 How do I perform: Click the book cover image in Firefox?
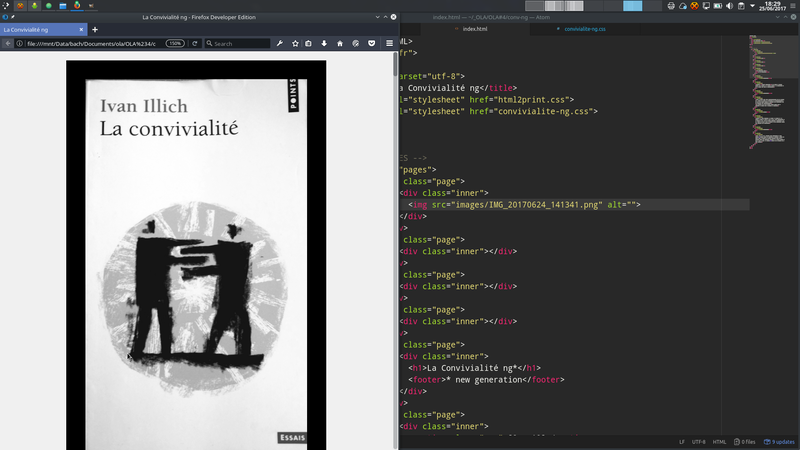pyautogui.click(x=196, y=255)
